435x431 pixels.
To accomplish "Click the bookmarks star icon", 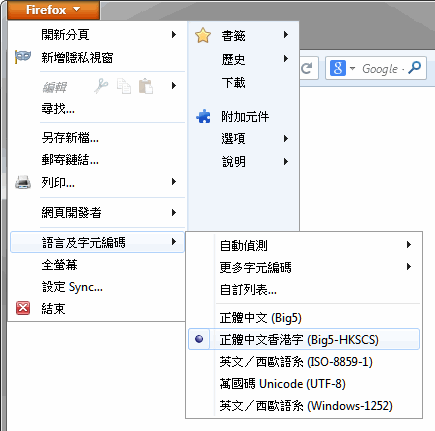I will click(x=203, y=35).
